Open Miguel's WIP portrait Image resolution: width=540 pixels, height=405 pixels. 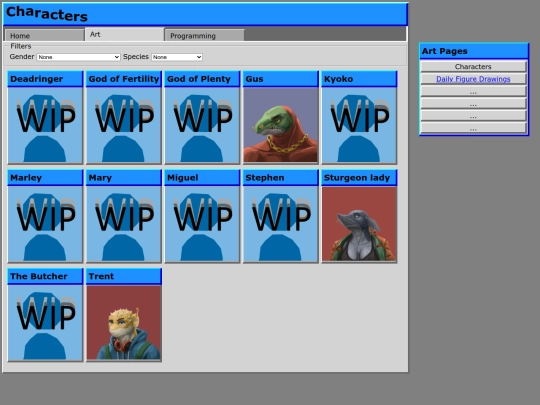[202, 224]
